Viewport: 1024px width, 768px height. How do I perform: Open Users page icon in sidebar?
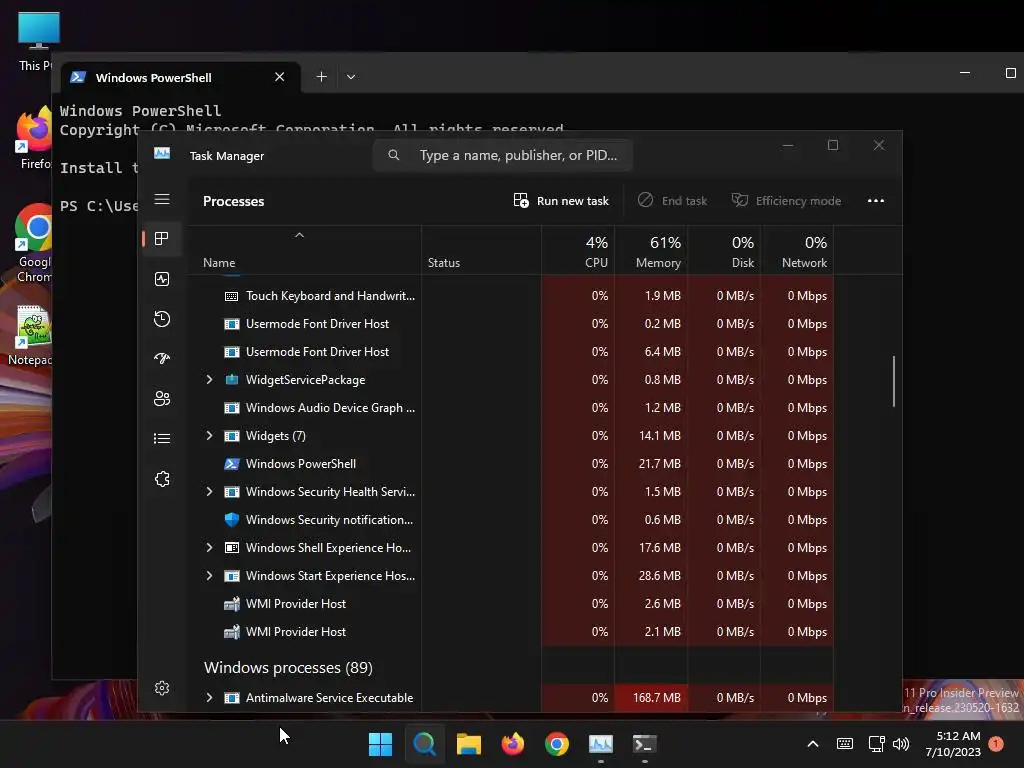162,398
